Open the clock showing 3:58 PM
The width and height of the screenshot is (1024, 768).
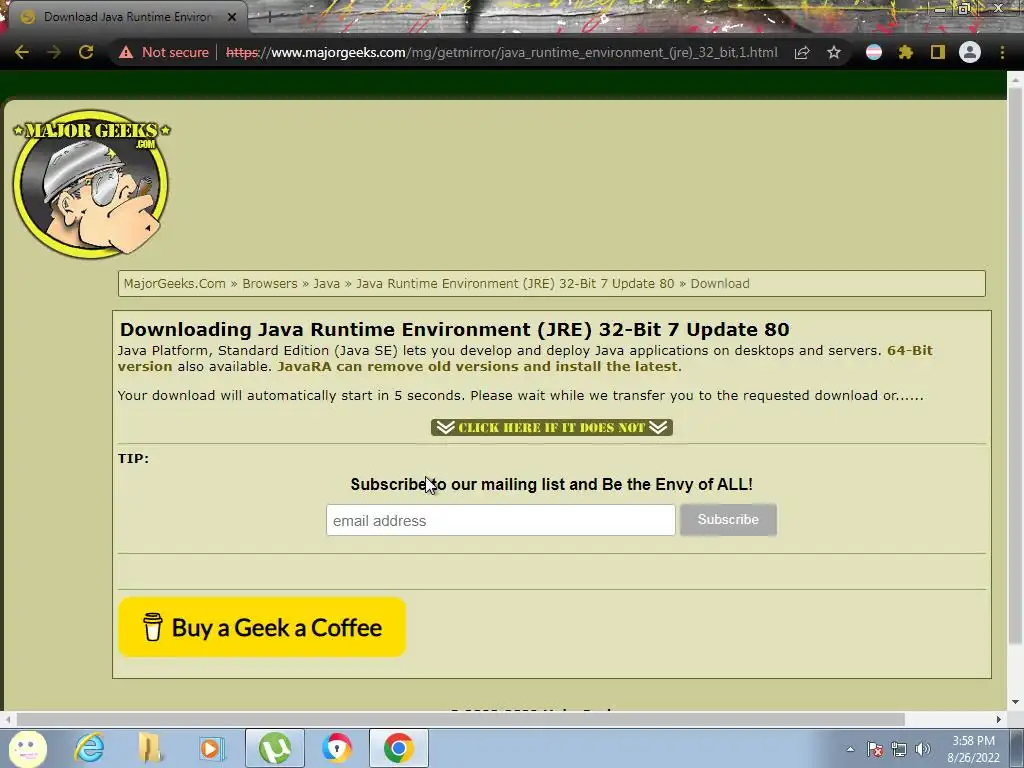973,749
